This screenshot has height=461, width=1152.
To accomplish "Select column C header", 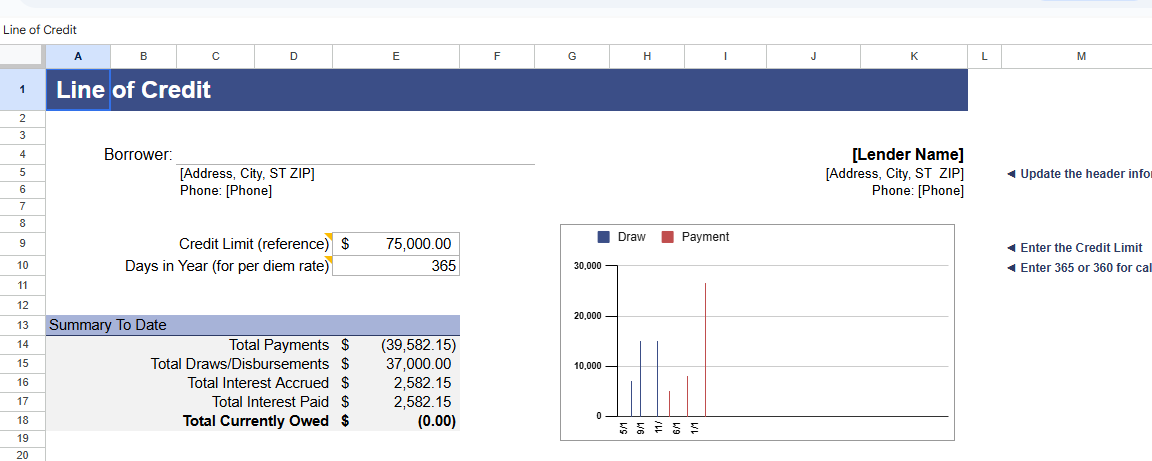I will tap(215, 56).
